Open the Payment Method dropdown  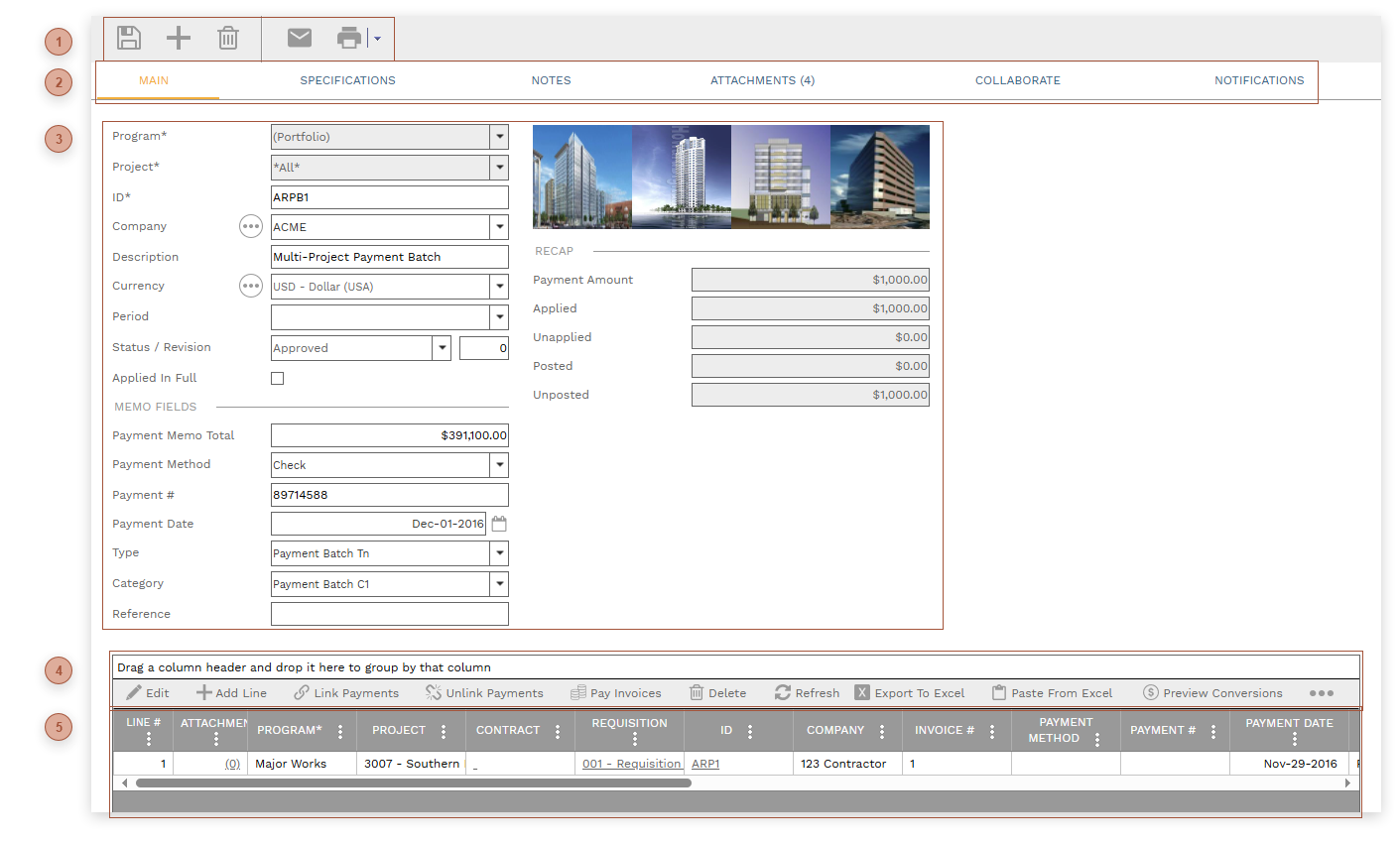pos(500,464)
